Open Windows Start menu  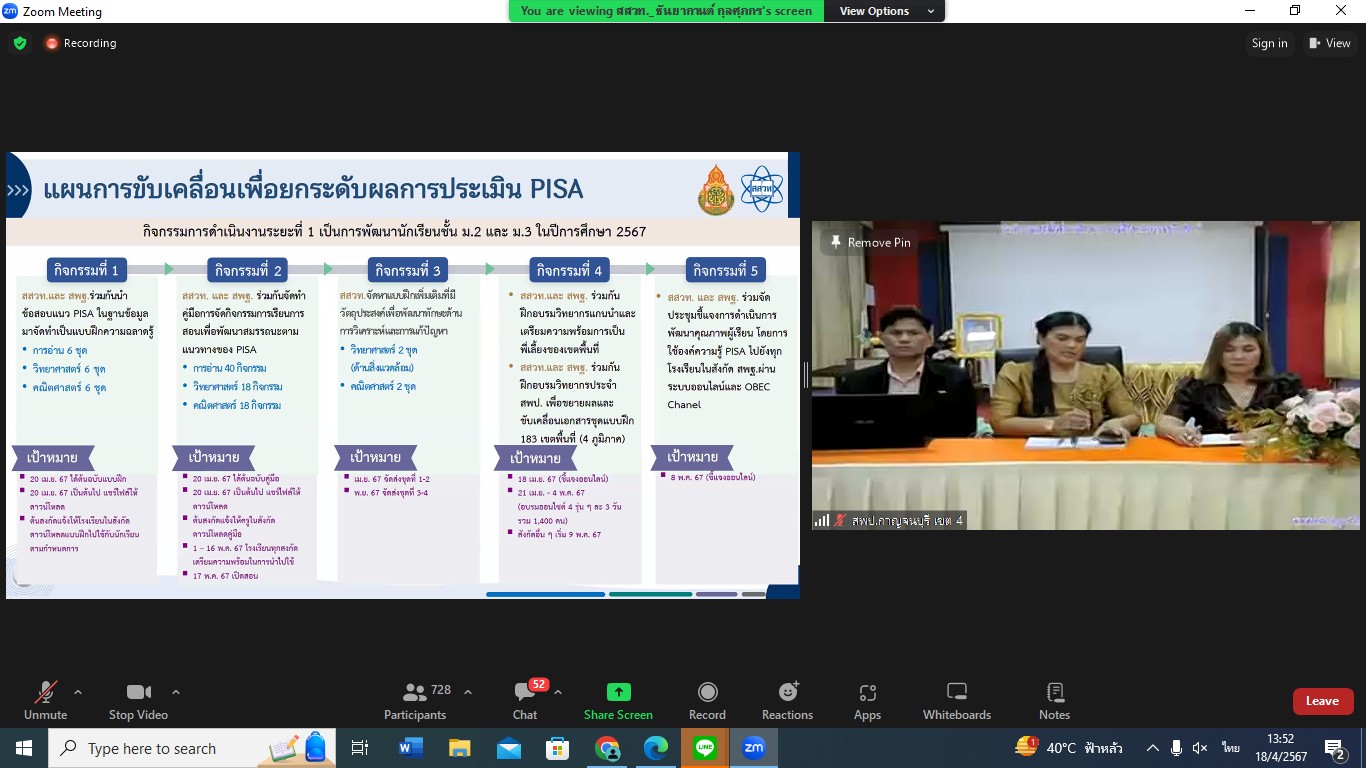[23, 748]
